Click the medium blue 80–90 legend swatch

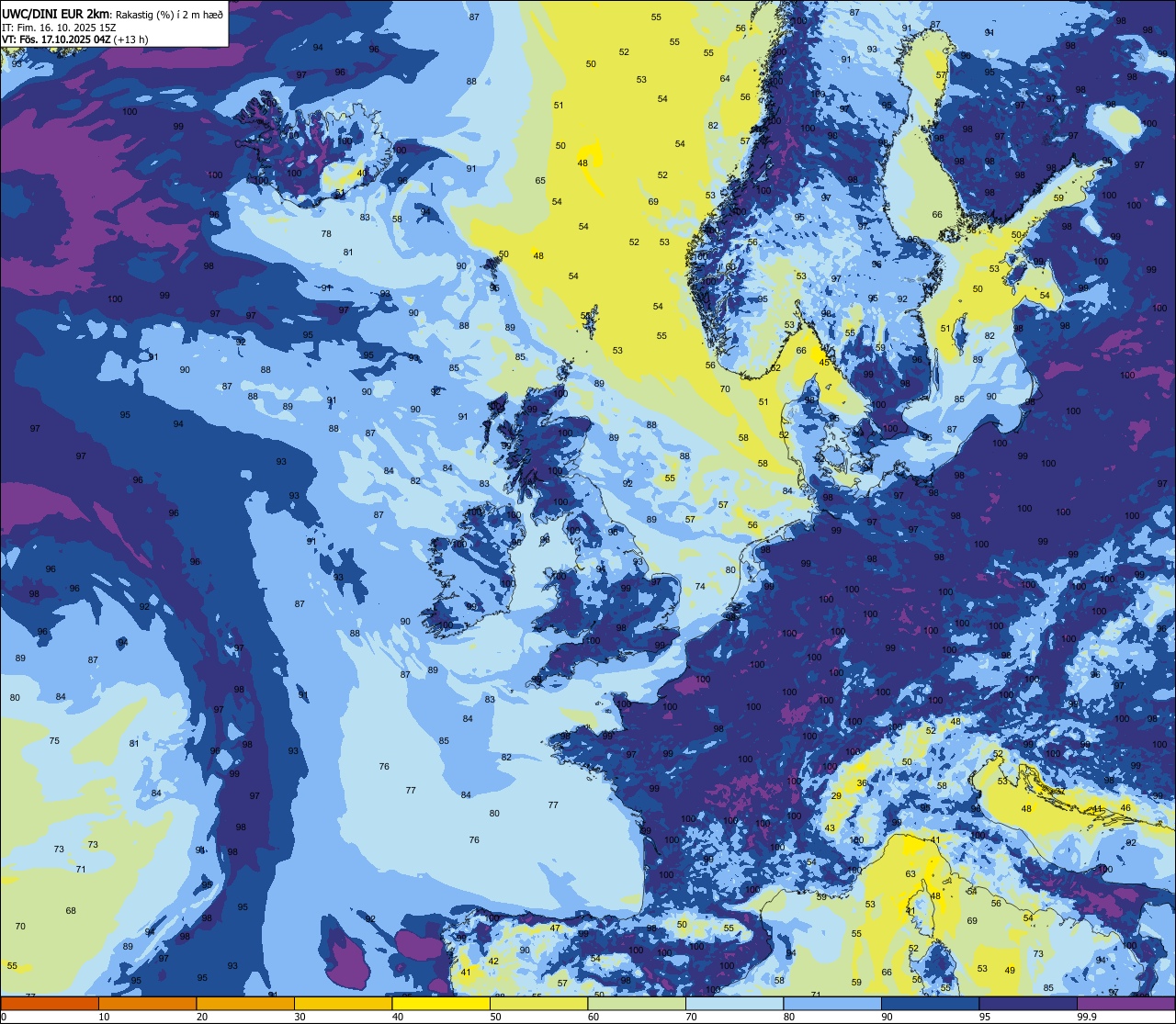pos(832,1003)
